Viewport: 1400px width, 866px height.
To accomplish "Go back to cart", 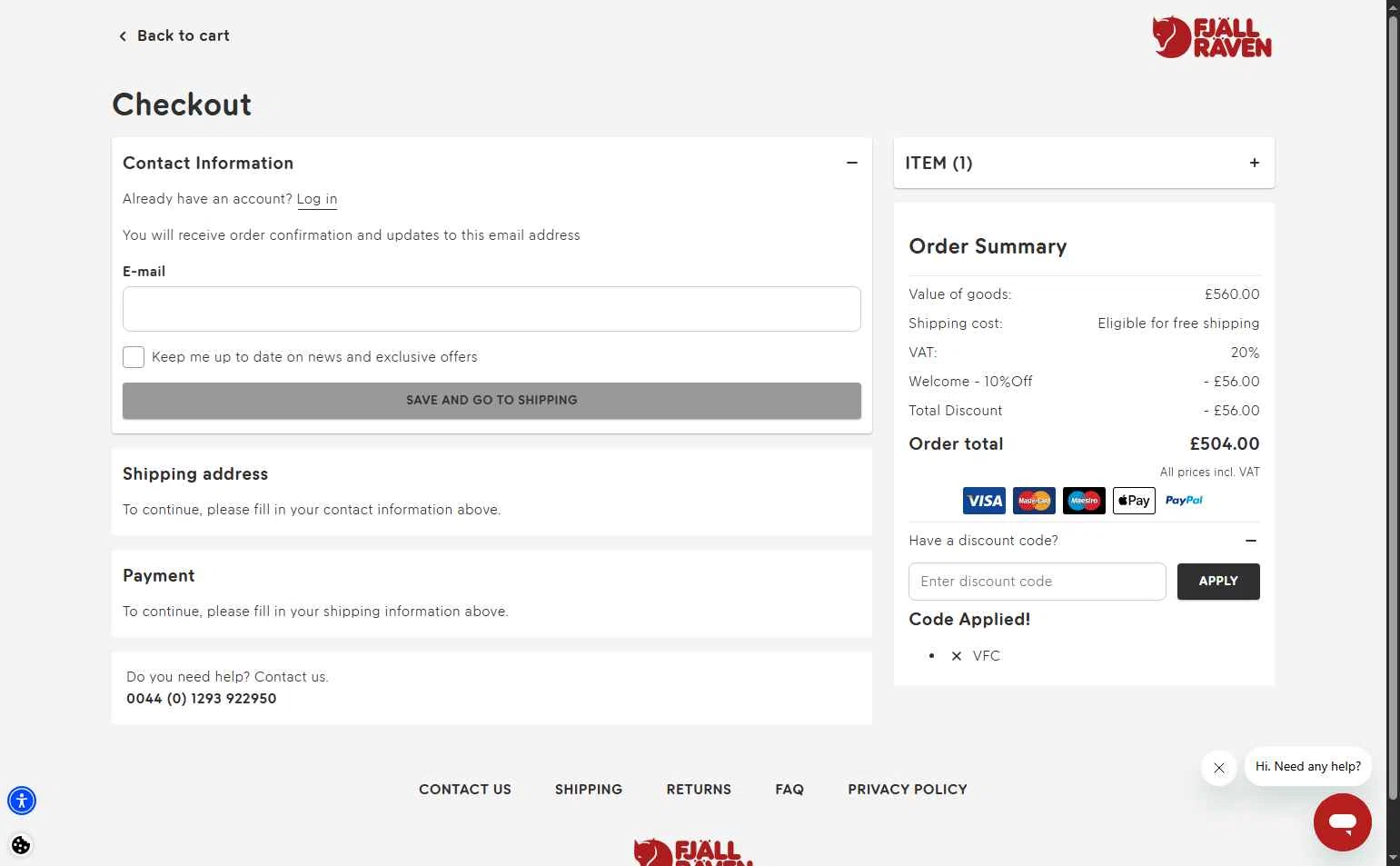I will pos(174,35).
